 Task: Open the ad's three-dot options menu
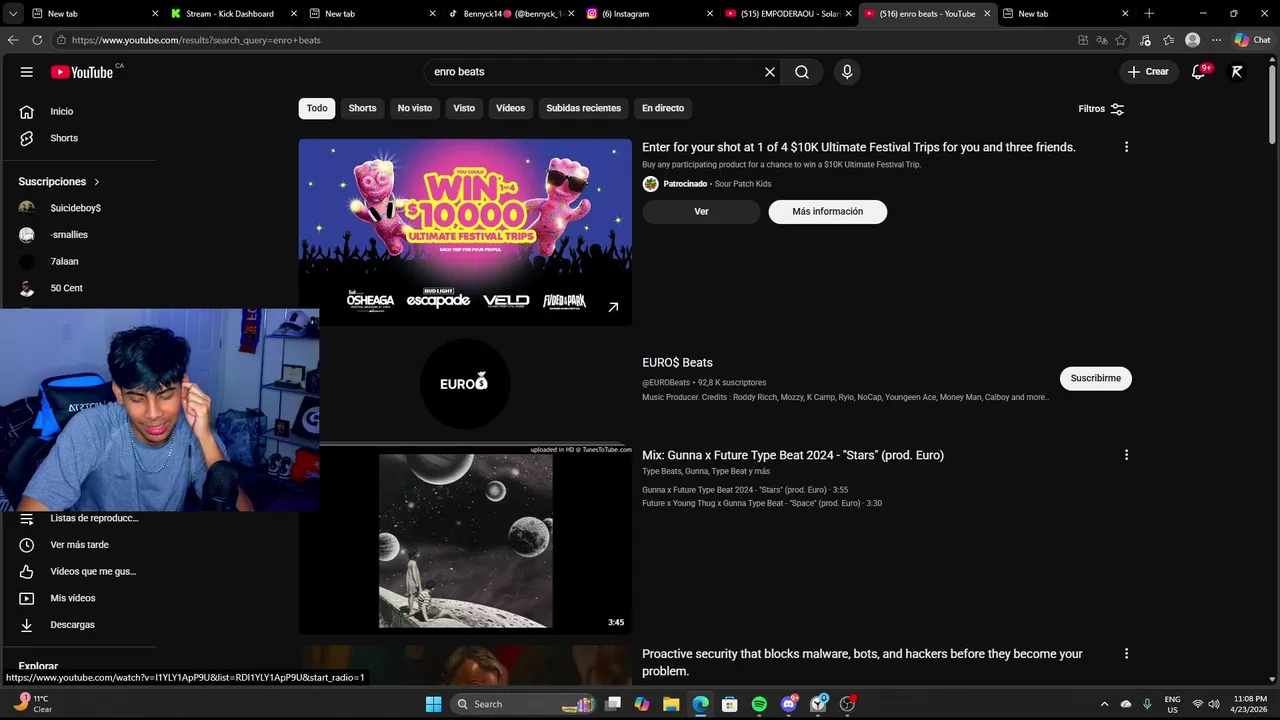(x=1126, y=147)
